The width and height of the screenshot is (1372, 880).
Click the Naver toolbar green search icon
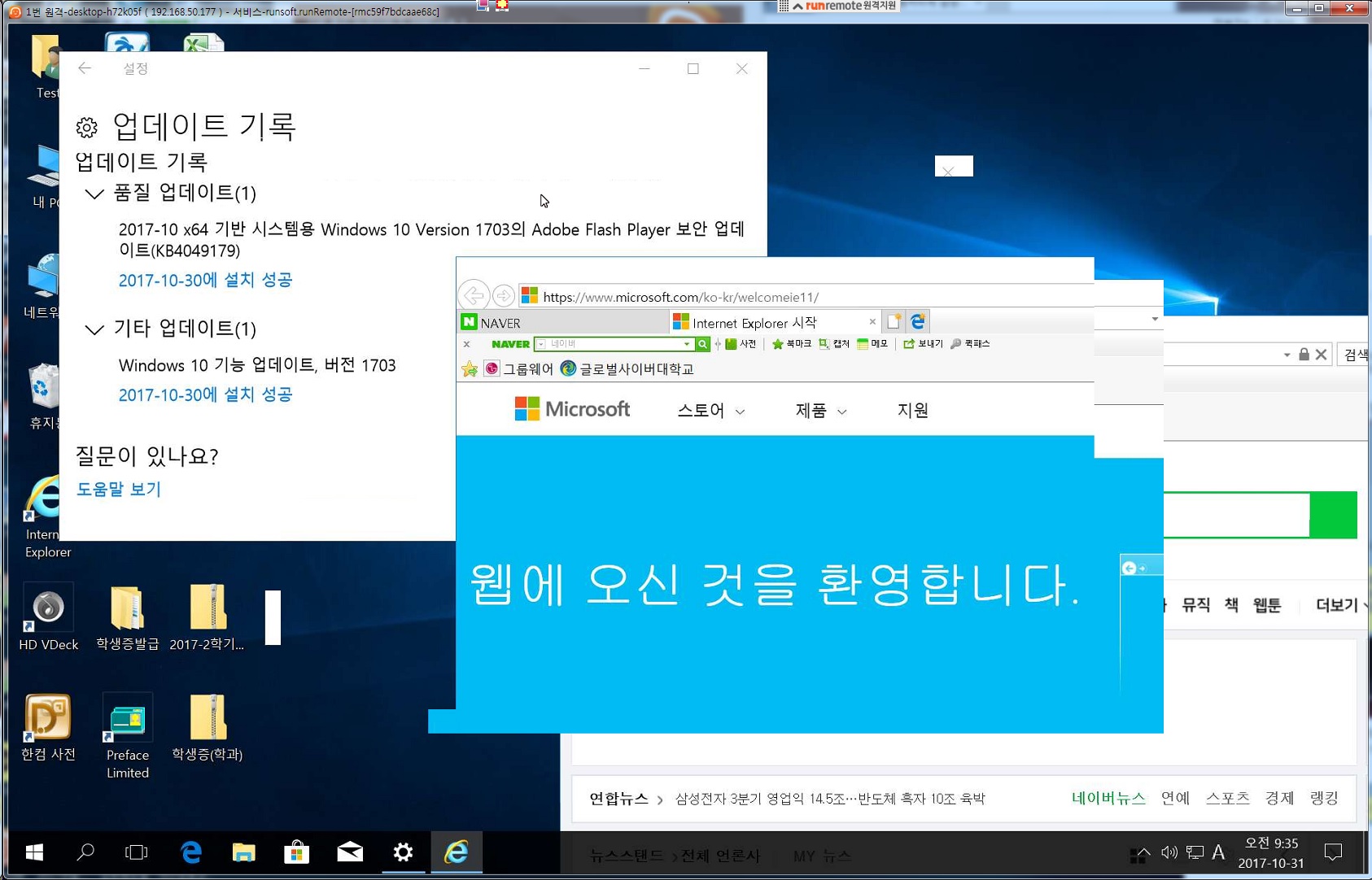tap(702, 344)
